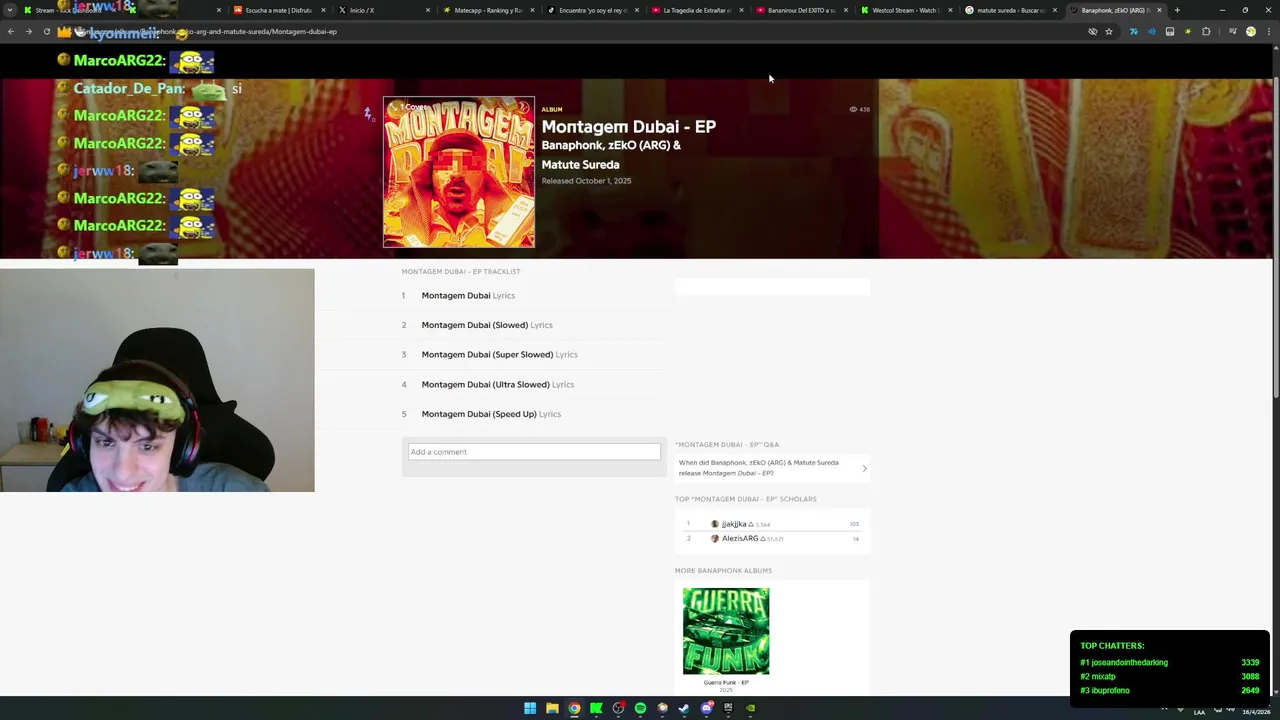
Task: Open the media control playlist icon
Action: [1232, 31]
